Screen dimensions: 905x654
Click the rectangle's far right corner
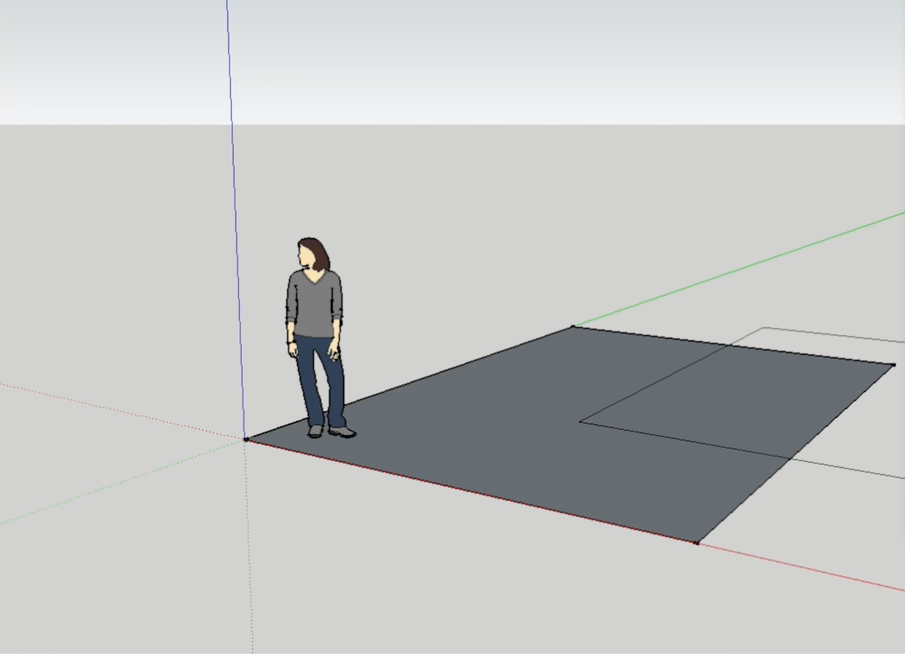[x=892, y=365]
